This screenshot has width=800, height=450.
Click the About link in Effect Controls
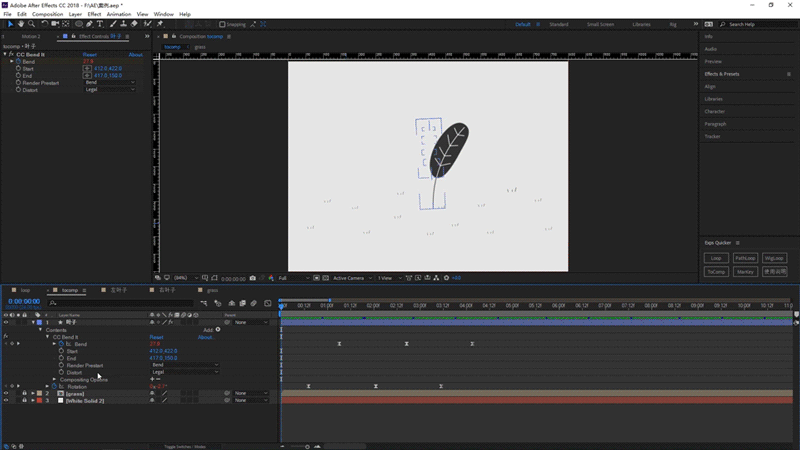coord(136,55)
